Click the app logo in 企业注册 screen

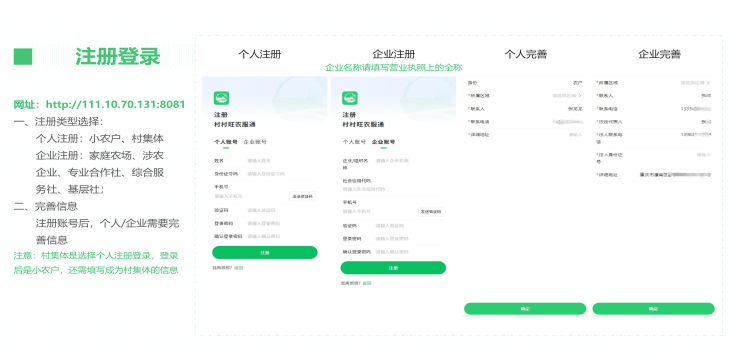[x=350, y=98]
